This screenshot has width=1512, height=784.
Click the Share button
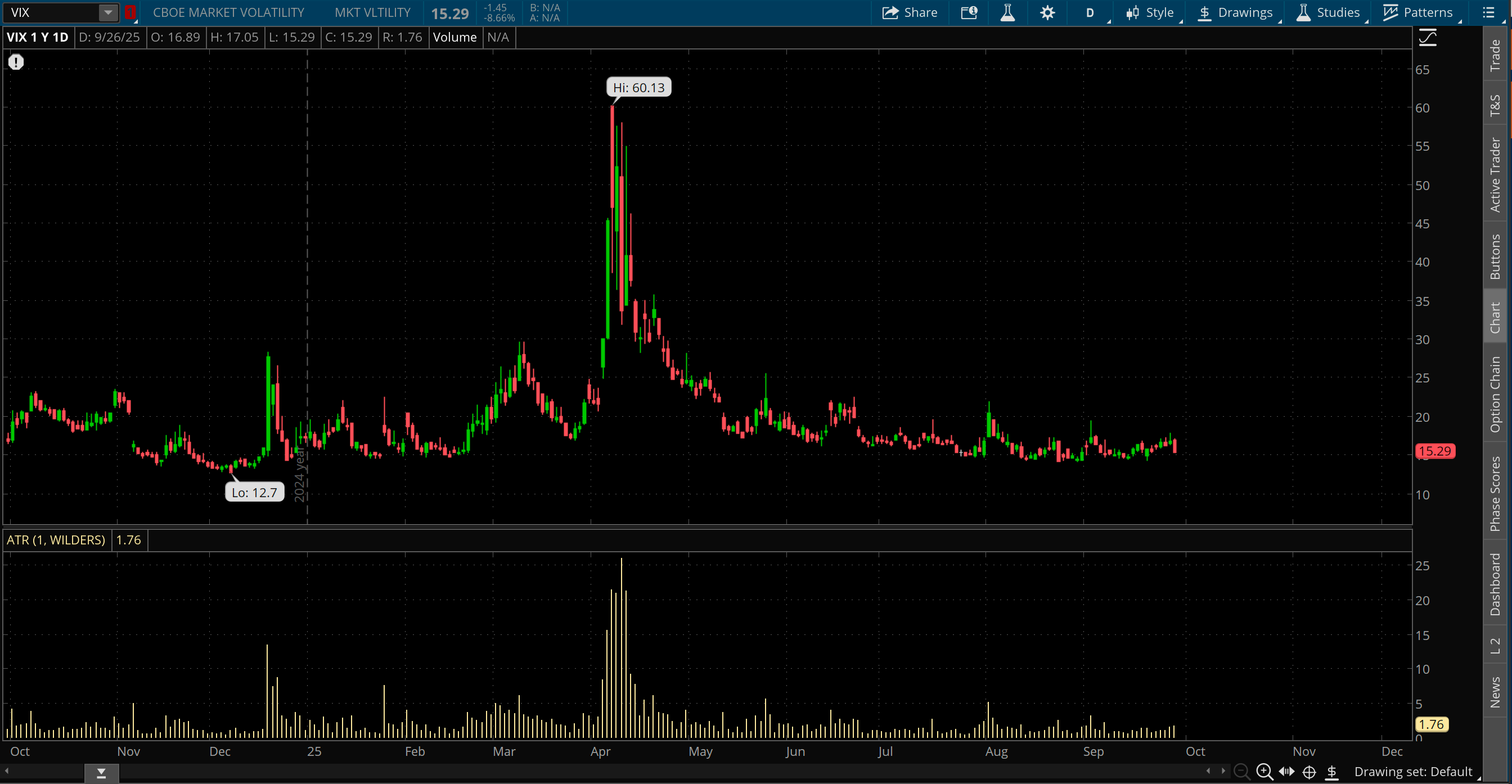tap(910, 13)
